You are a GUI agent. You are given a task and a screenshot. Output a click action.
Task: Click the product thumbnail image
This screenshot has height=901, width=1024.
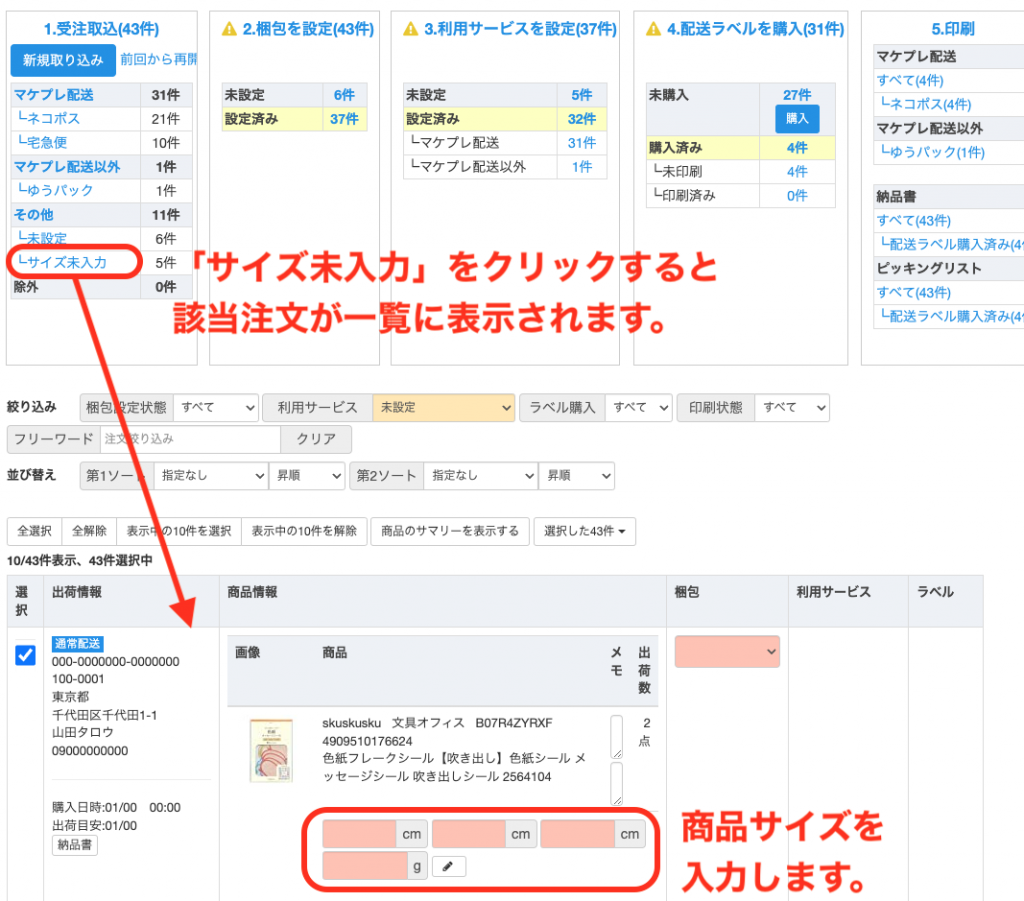pos(272,750)
